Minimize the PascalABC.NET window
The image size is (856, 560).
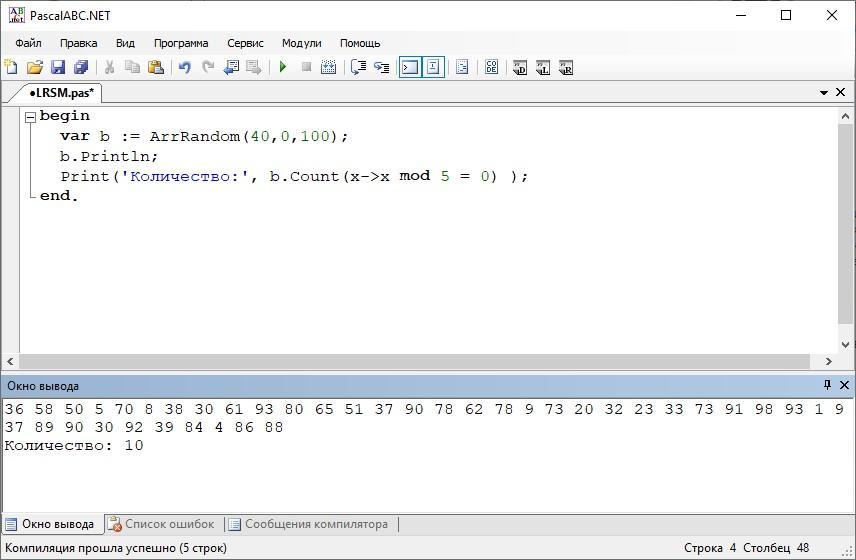click(741, 15)
